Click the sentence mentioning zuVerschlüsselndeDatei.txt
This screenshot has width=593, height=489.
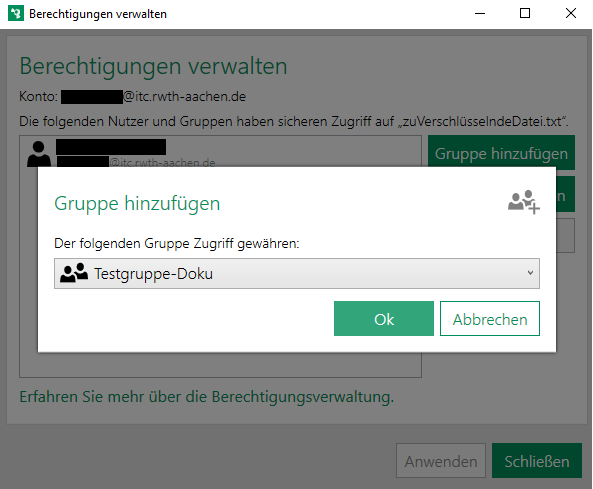pyautogui.click(x=293, y=121)
